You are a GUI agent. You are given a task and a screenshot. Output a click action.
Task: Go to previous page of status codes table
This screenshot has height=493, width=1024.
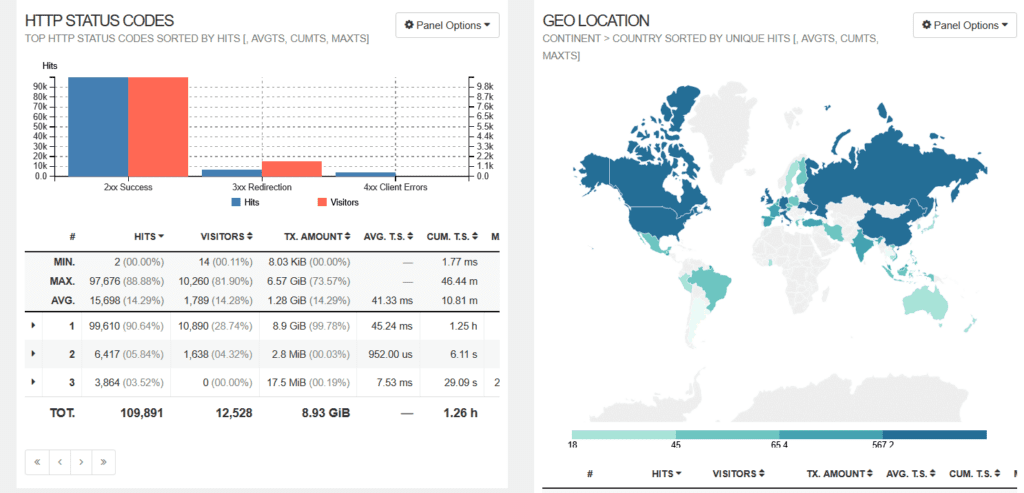click(59, 461)
